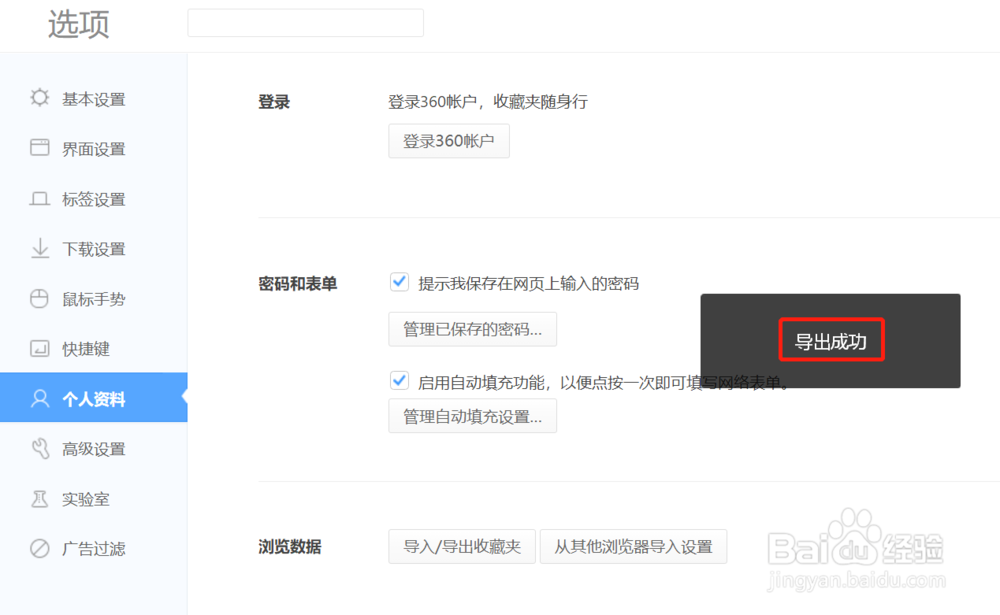Click the person icon beside 个人资料

tap(40, 398)
